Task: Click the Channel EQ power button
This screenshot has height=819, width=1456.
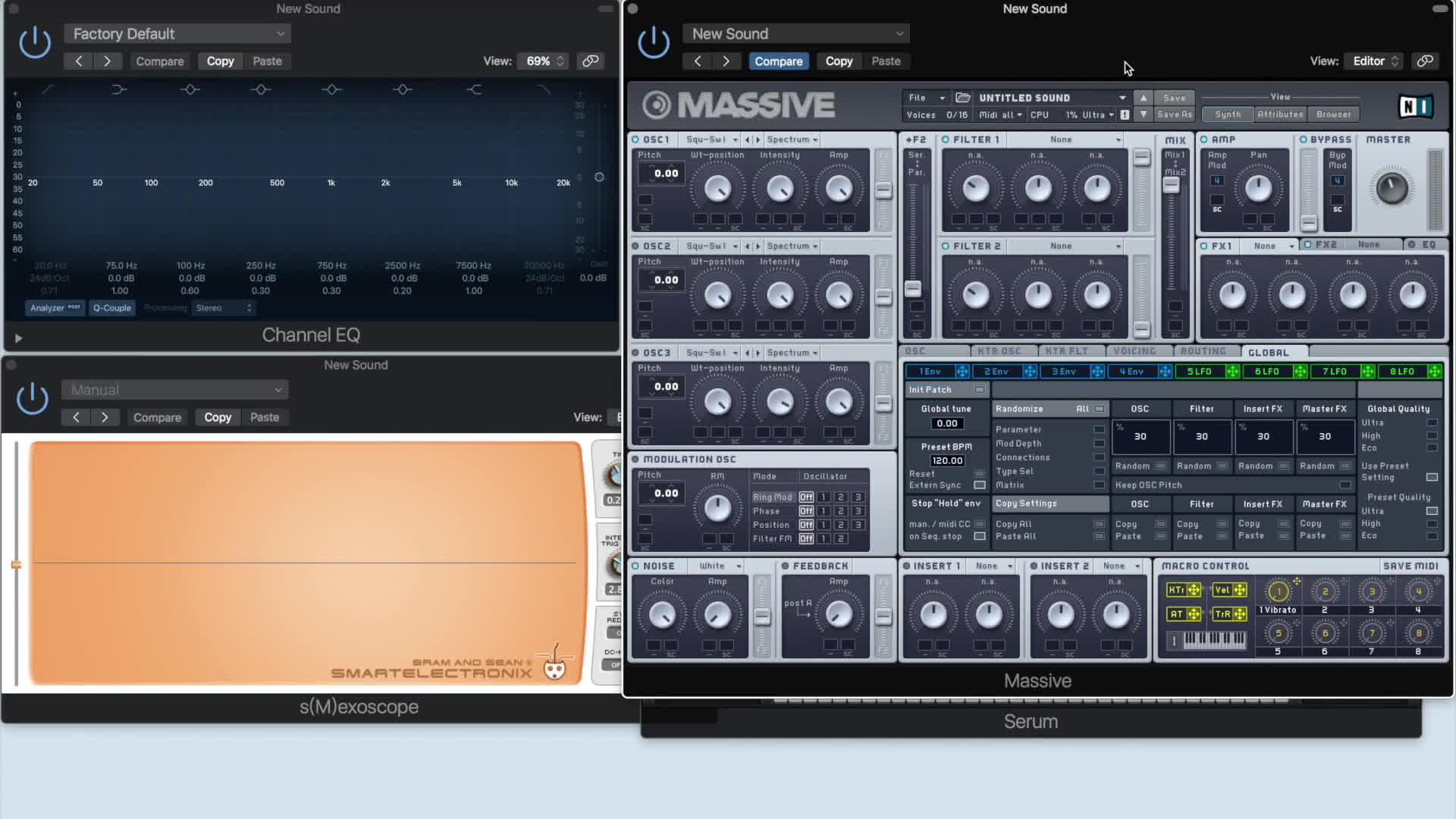Action: [35, 42]
